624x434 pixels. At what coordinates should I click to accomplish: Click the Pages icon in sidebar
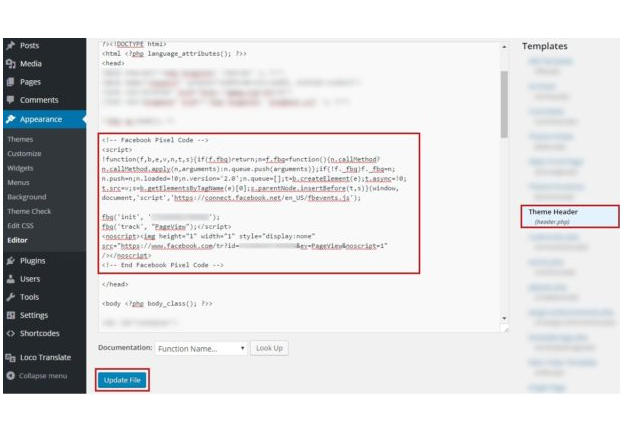pyautogui.click(x=11, y=82)
